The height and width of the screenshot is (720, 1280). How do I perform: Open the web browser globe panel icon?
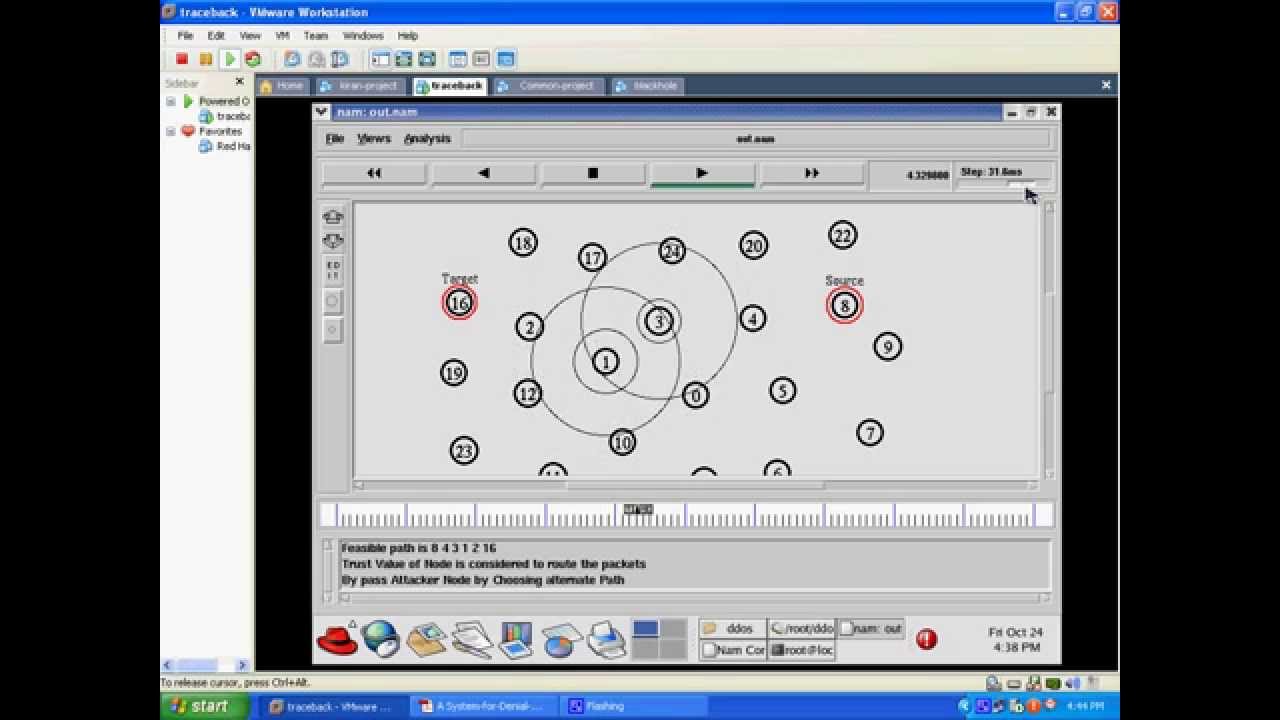tap(381, 639)
